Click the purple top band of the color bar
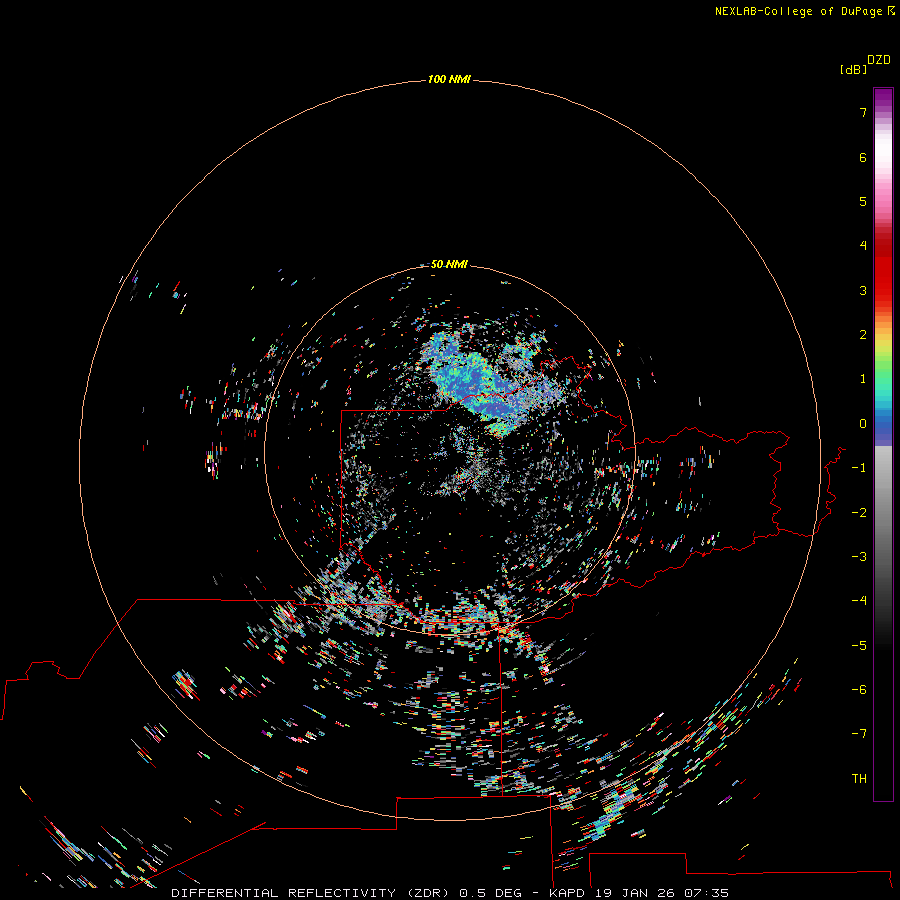The width and height of the screenshot is (900, 900). (883, 99)
